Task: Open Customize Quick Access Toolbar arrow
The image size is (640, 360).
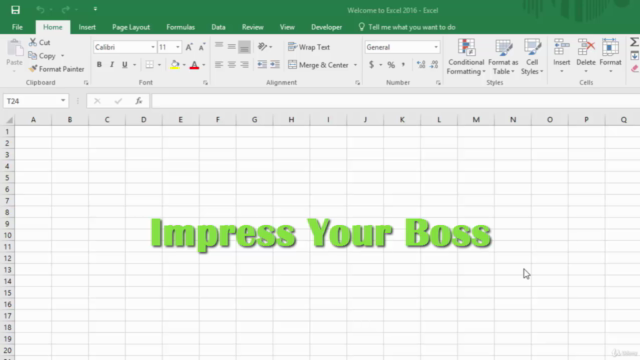Action: 95,9
